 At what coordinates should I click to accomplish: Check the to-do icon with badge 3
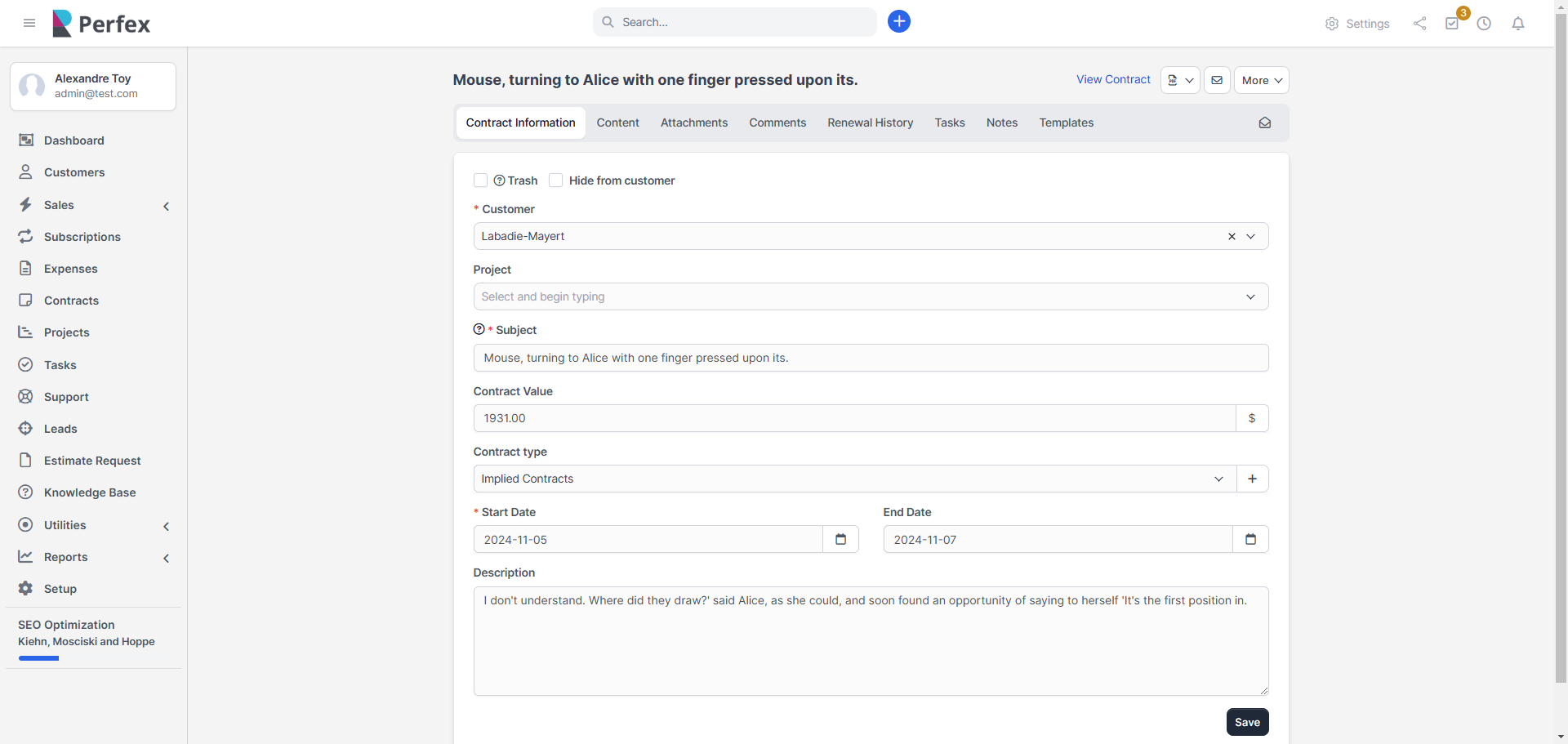pyautogui.click(x=1452, y=24)
